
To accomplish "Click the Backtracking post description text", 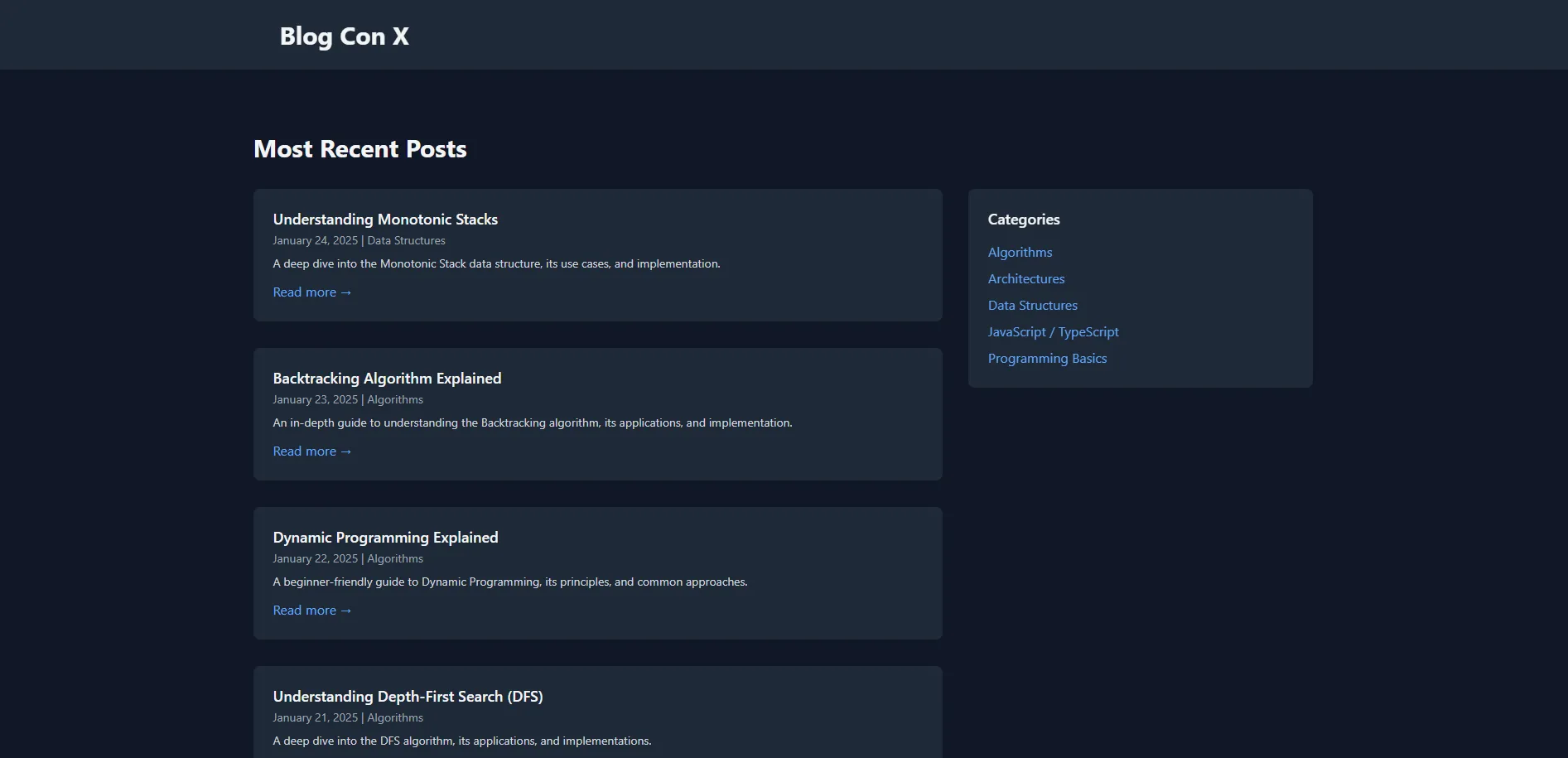I will pyautogui.click(x=532, y=423).
